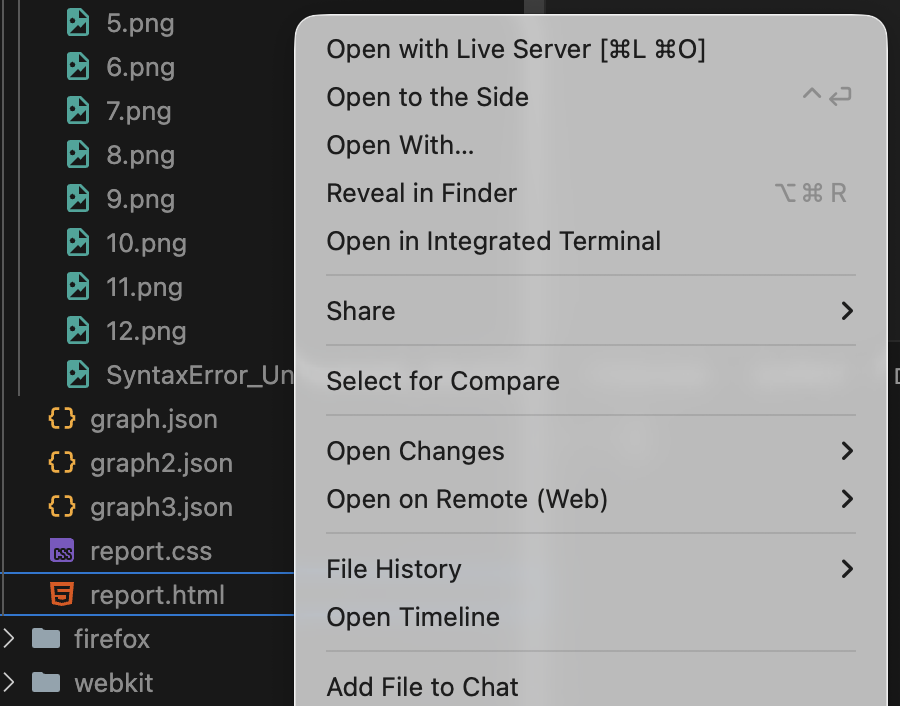Click the CSS file icon for report.css
900x706 pixels.
62,551
